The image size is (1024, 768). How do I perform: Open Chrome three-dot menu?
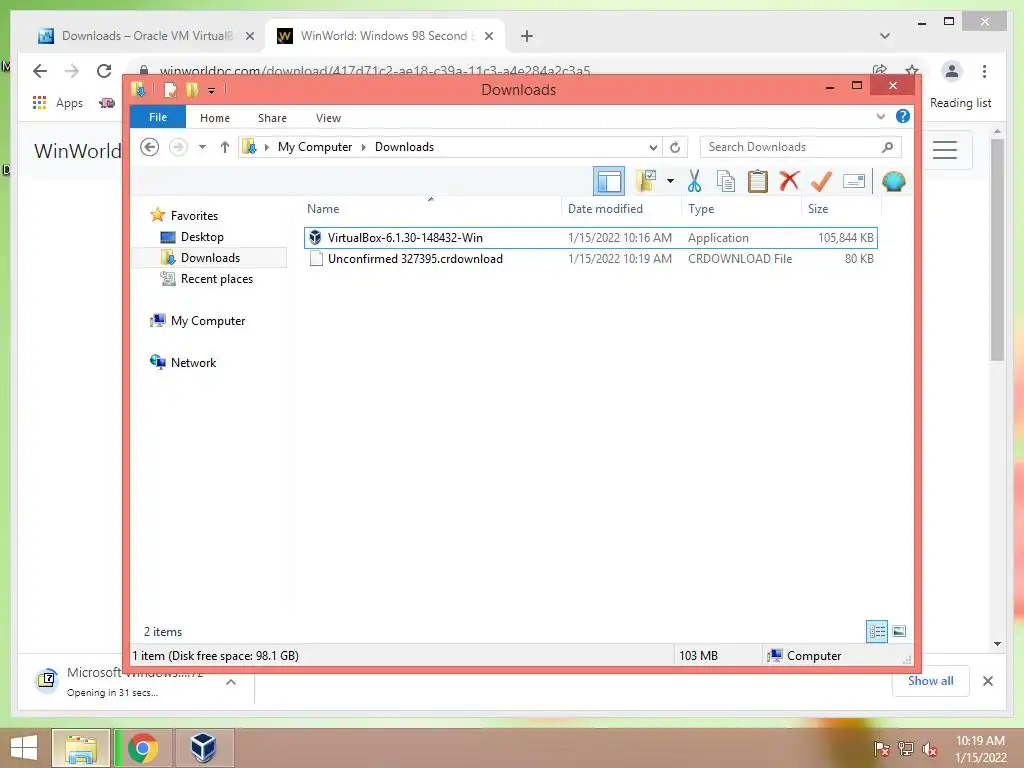pos(984,71)
